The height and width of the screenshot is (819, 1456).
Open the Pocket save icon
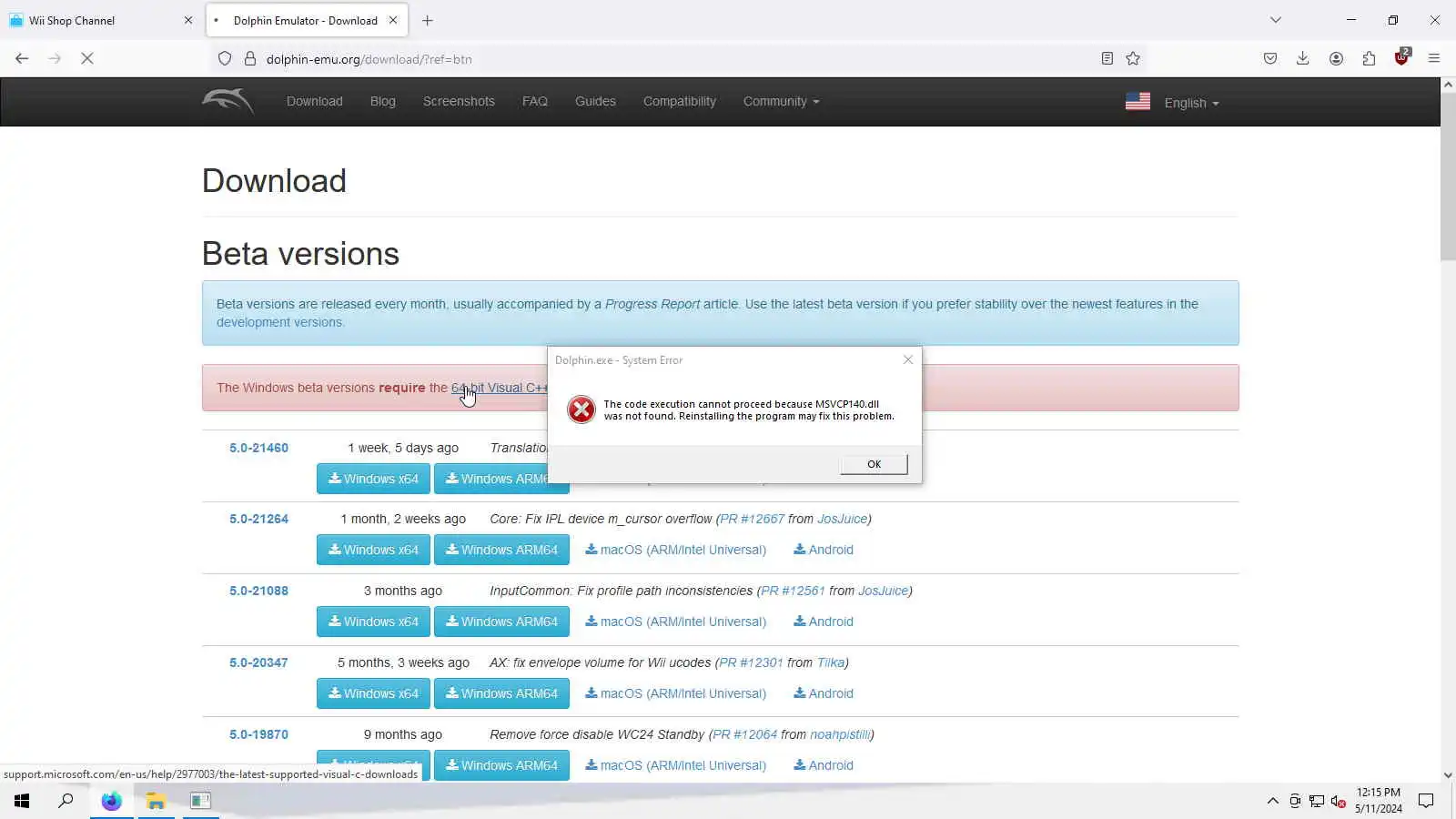coord(1270,58)
